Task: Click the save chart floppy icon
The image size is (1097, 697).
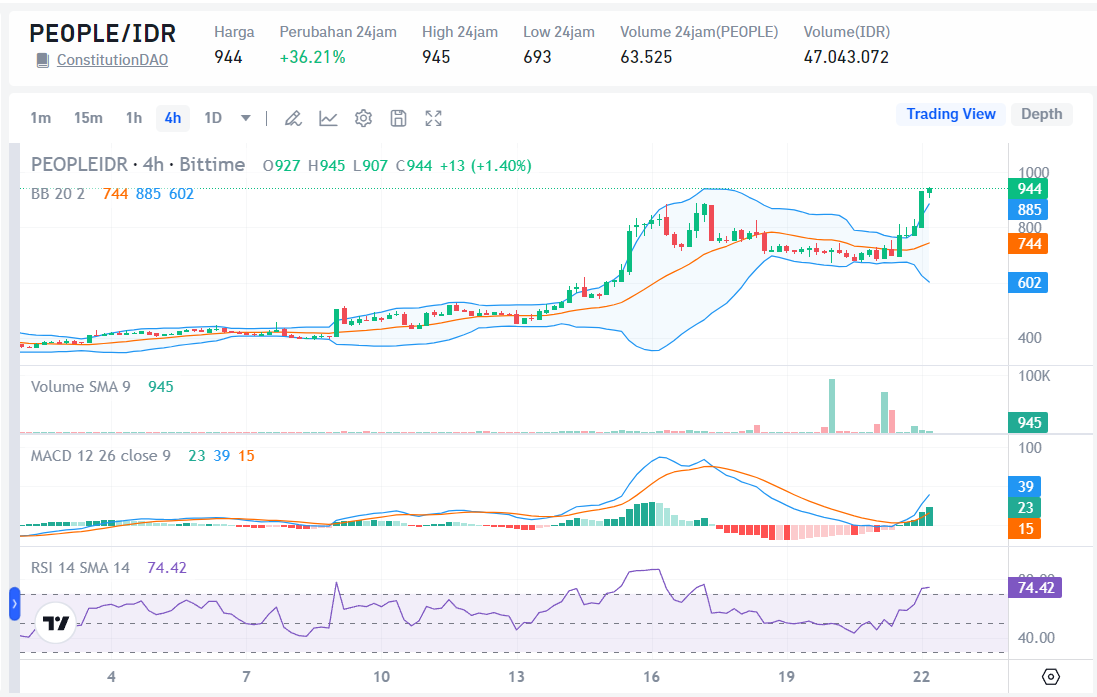Action: pos(398,118)
